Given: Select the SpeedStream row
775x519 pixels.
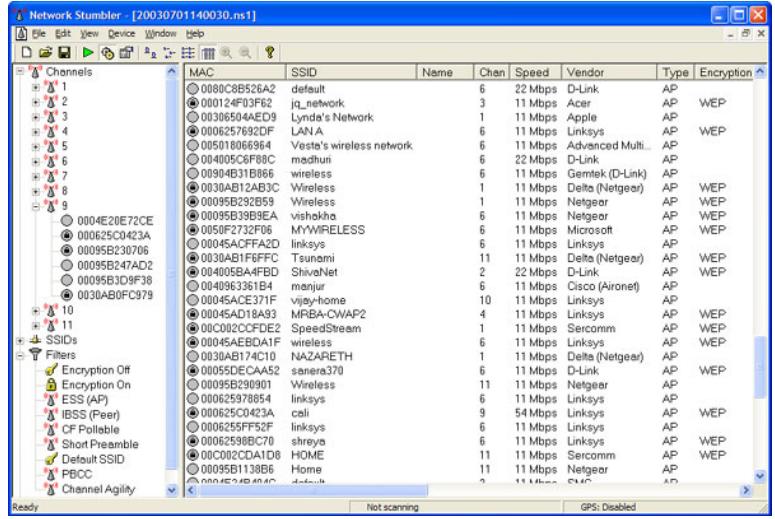Looking at the screenshot, I should click(x=470, y=328).
